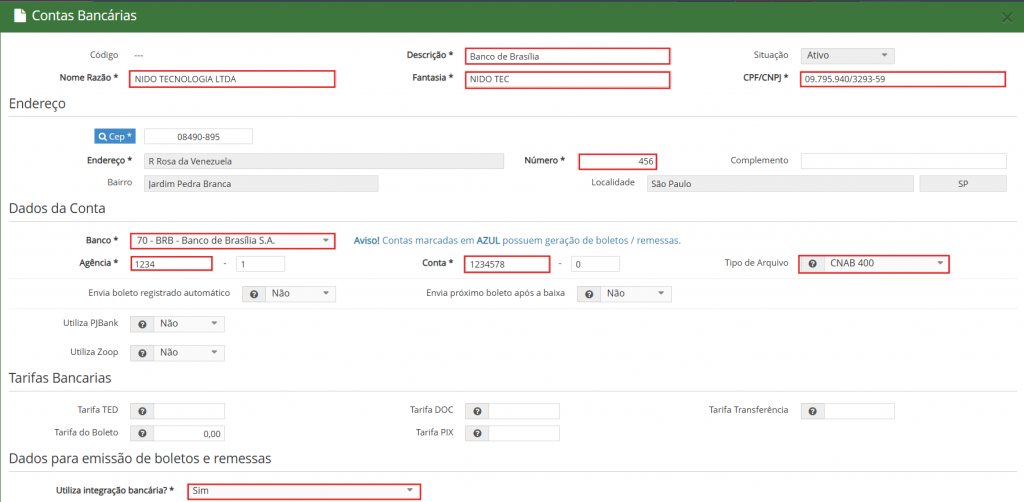The height and width of the screenshot is (502, 1024).
Task: Click help icon for Utiliza PJBank
Action: 142,324
